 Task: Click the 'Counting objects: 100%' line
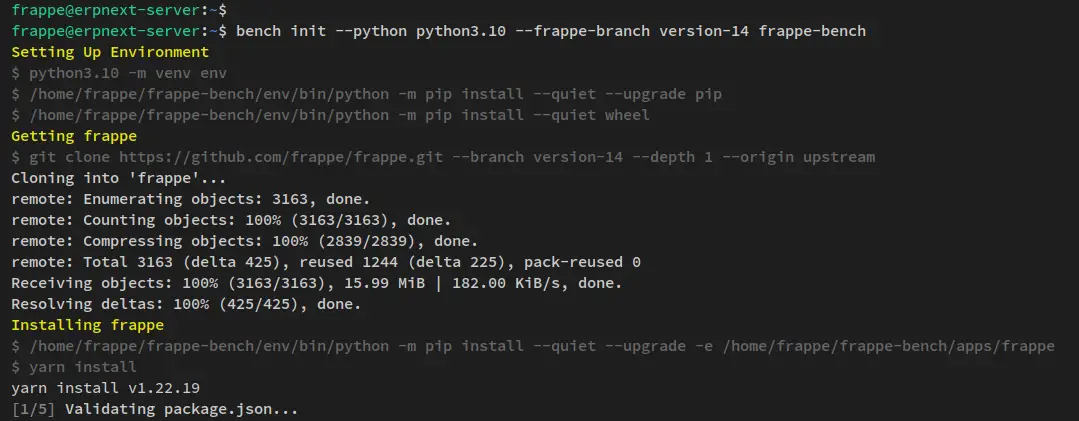tap(231, 220)
